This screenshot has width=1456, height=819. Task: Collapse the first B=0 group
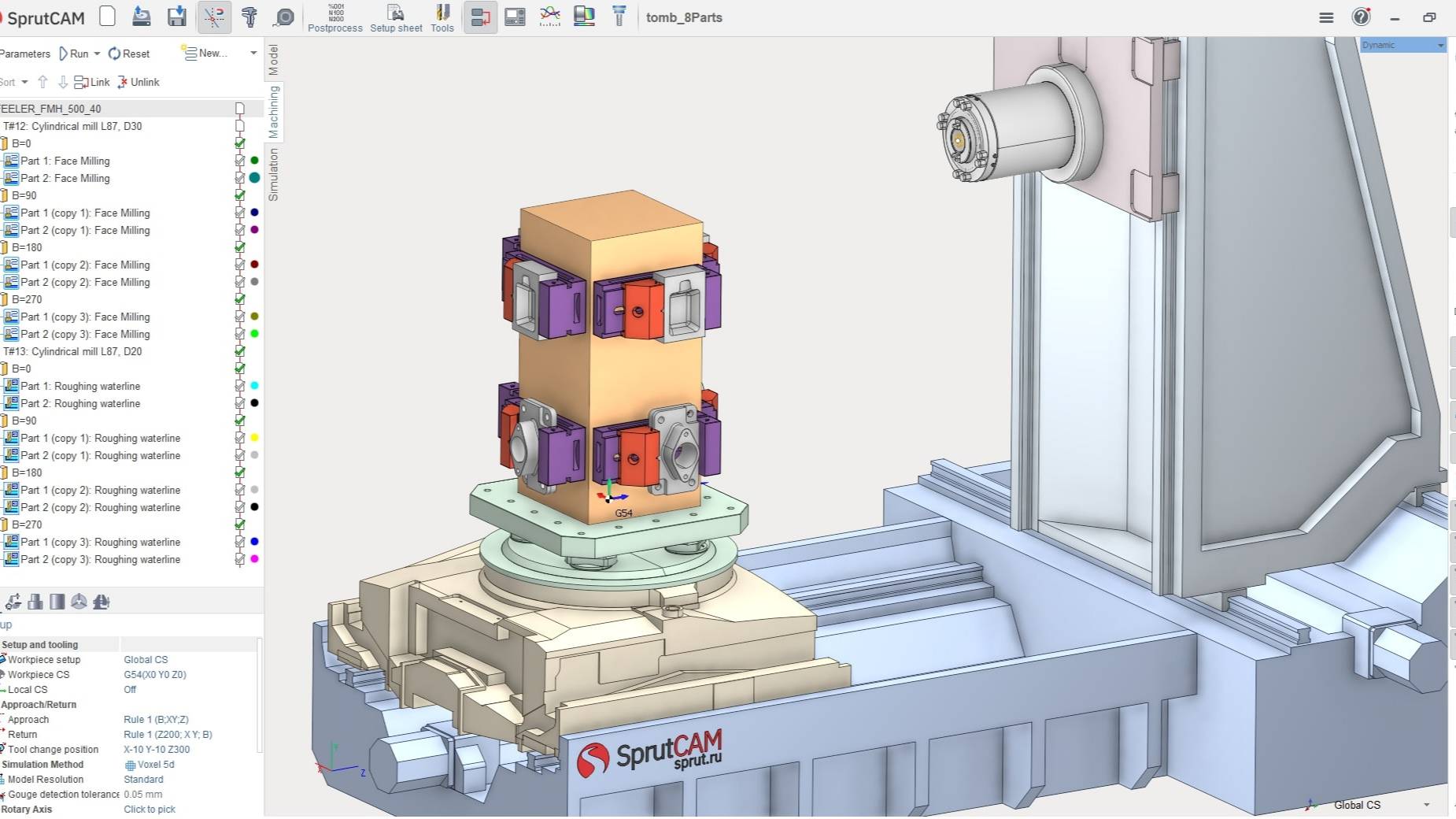click(4, 143)
